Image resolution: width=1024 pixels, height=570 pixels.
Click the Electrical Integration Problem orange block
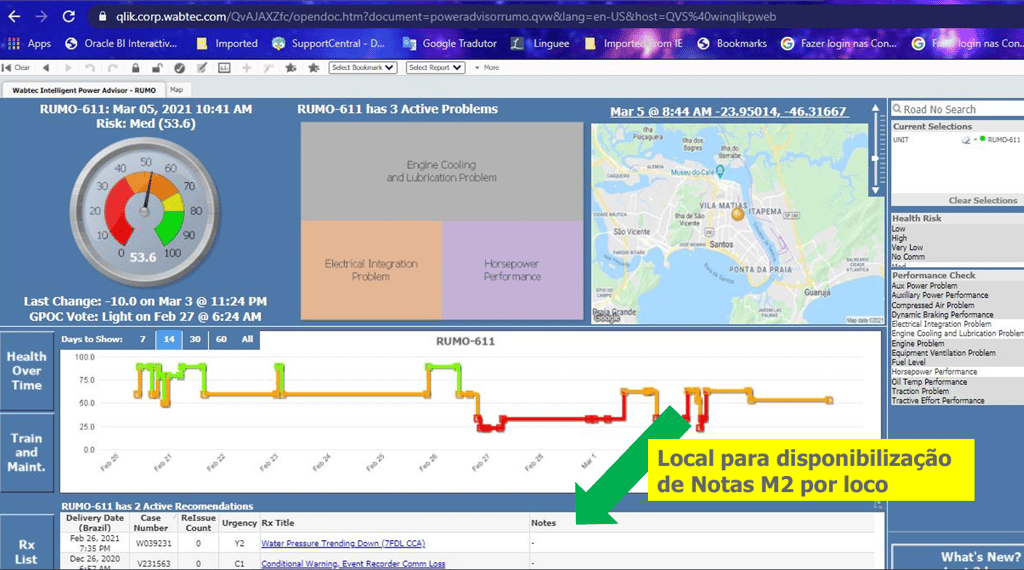371,270
